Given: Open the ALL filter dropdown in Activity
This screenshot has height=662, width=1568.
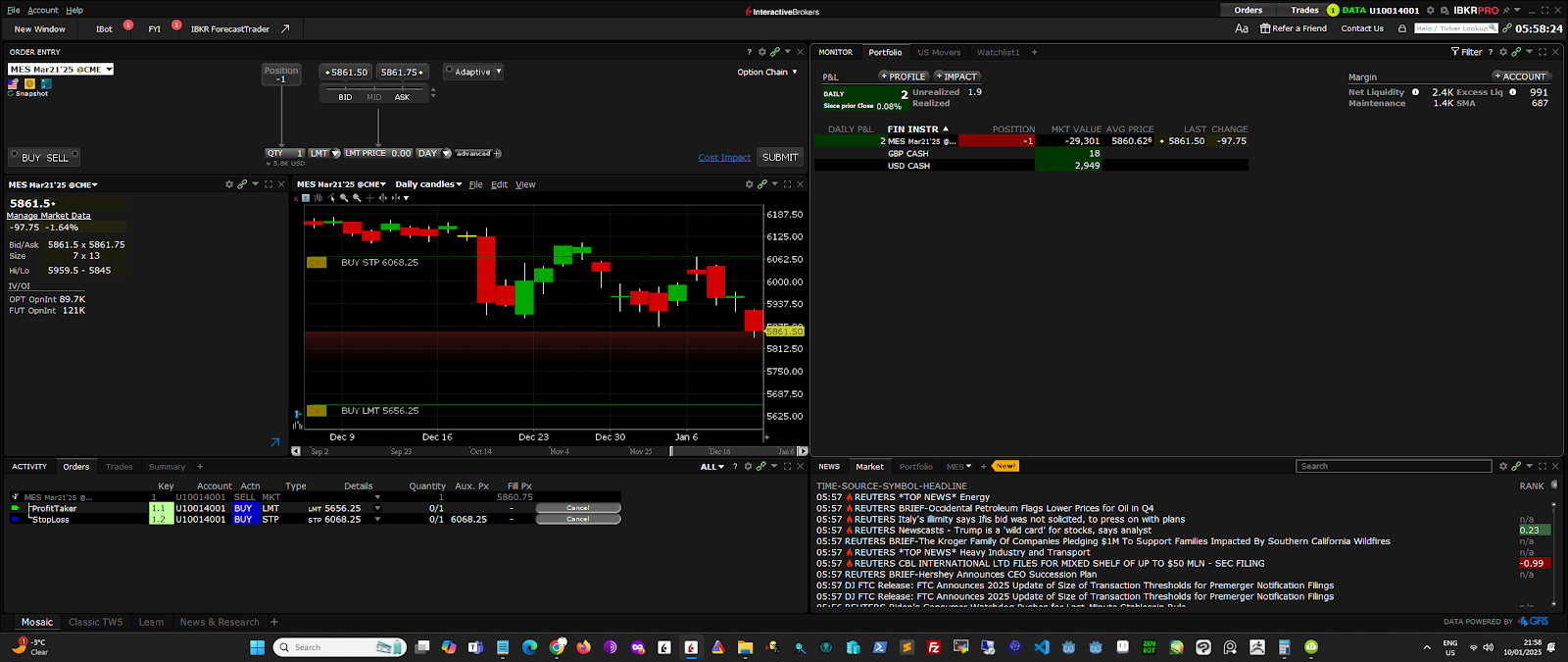Looking at the screenshot, I should point(712,467).
